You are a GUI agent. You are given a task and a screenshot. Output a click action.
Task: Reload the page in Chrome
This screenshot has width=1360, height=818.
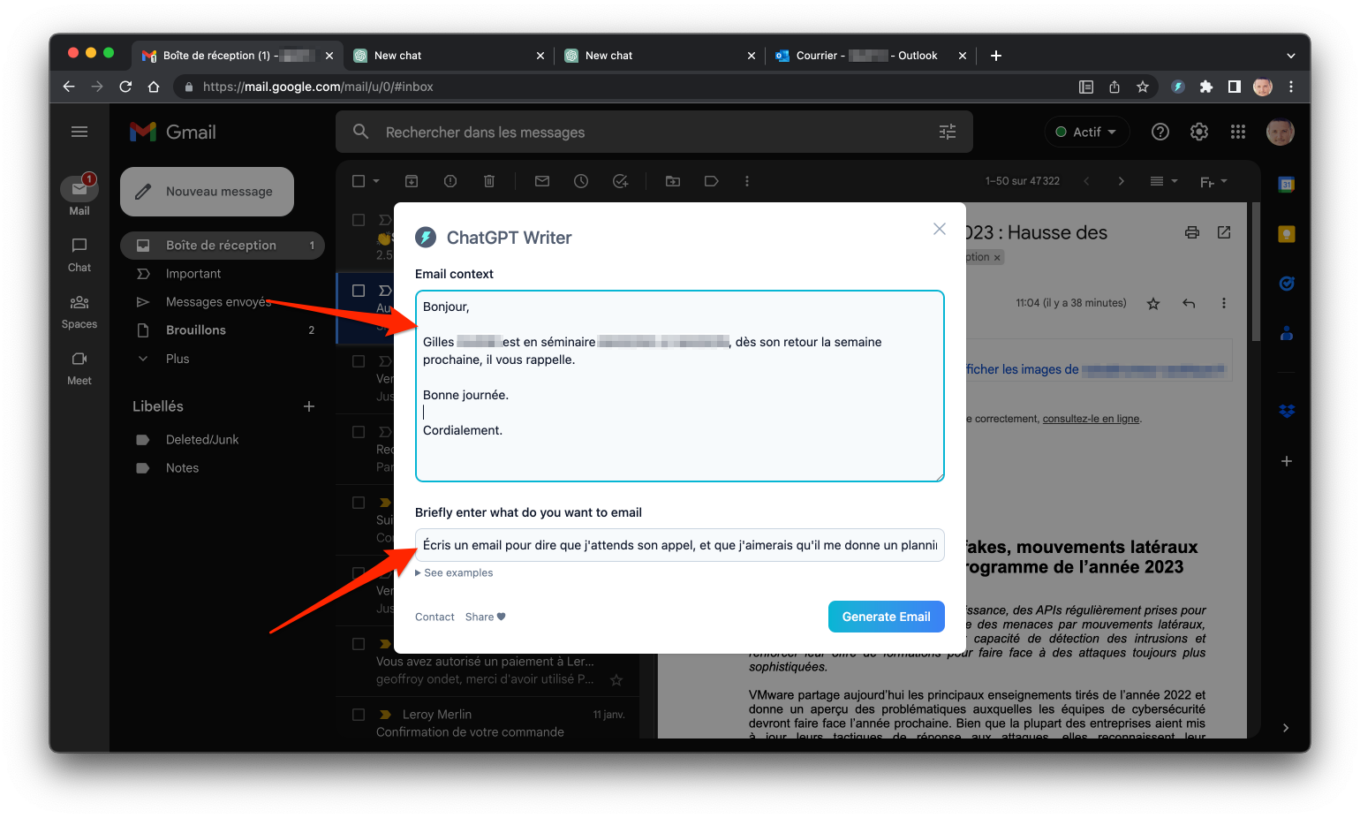125,87
